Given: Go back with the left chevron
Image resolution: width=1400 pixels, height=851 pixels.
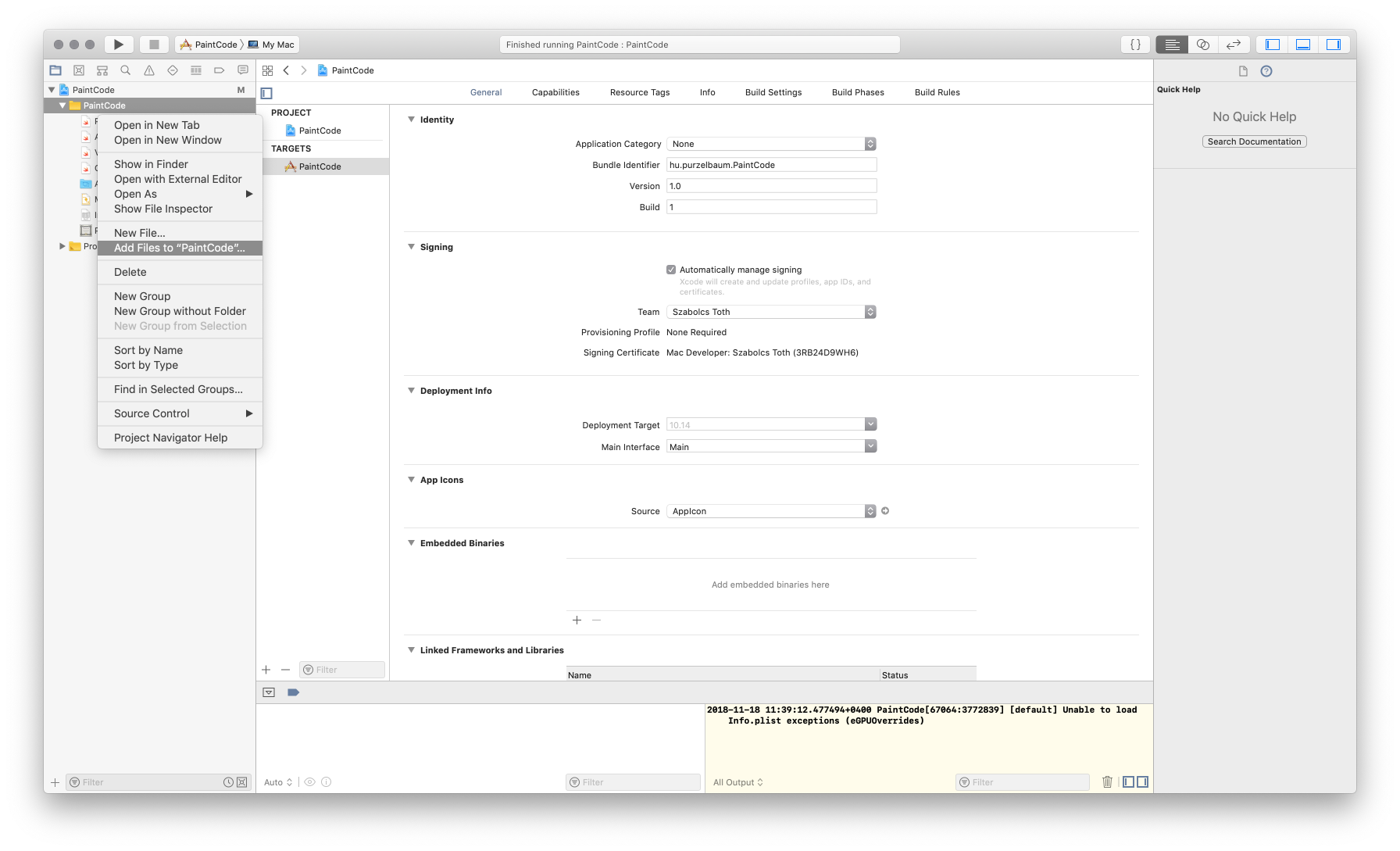Looking at the screenshot, I should 287,70.
